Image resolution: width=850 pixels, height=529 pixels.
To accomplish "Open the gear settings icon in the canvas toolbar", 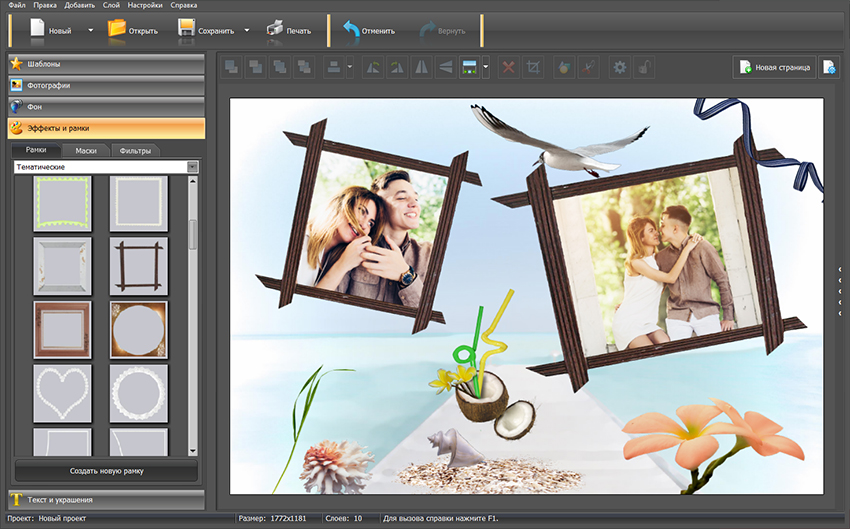I will [619, 67].
